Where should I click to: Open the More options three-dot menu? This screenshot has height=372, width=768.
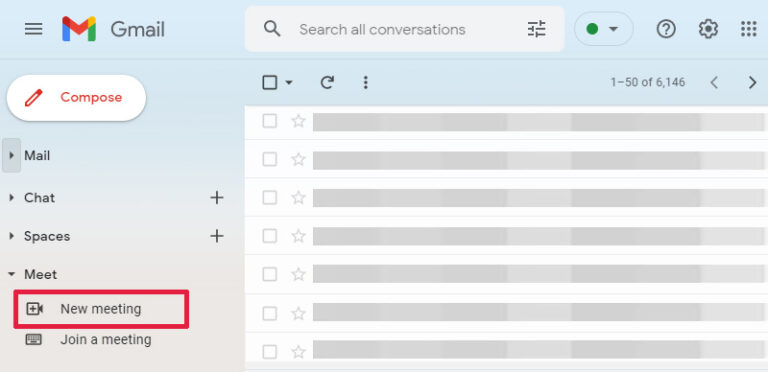[365, 82]
